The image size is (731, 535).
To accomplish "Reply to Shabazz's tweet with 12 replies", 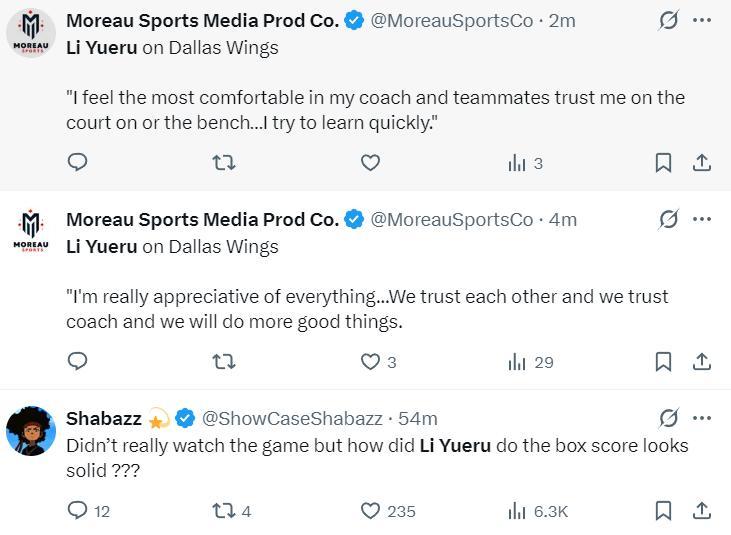I will [77, 510].
